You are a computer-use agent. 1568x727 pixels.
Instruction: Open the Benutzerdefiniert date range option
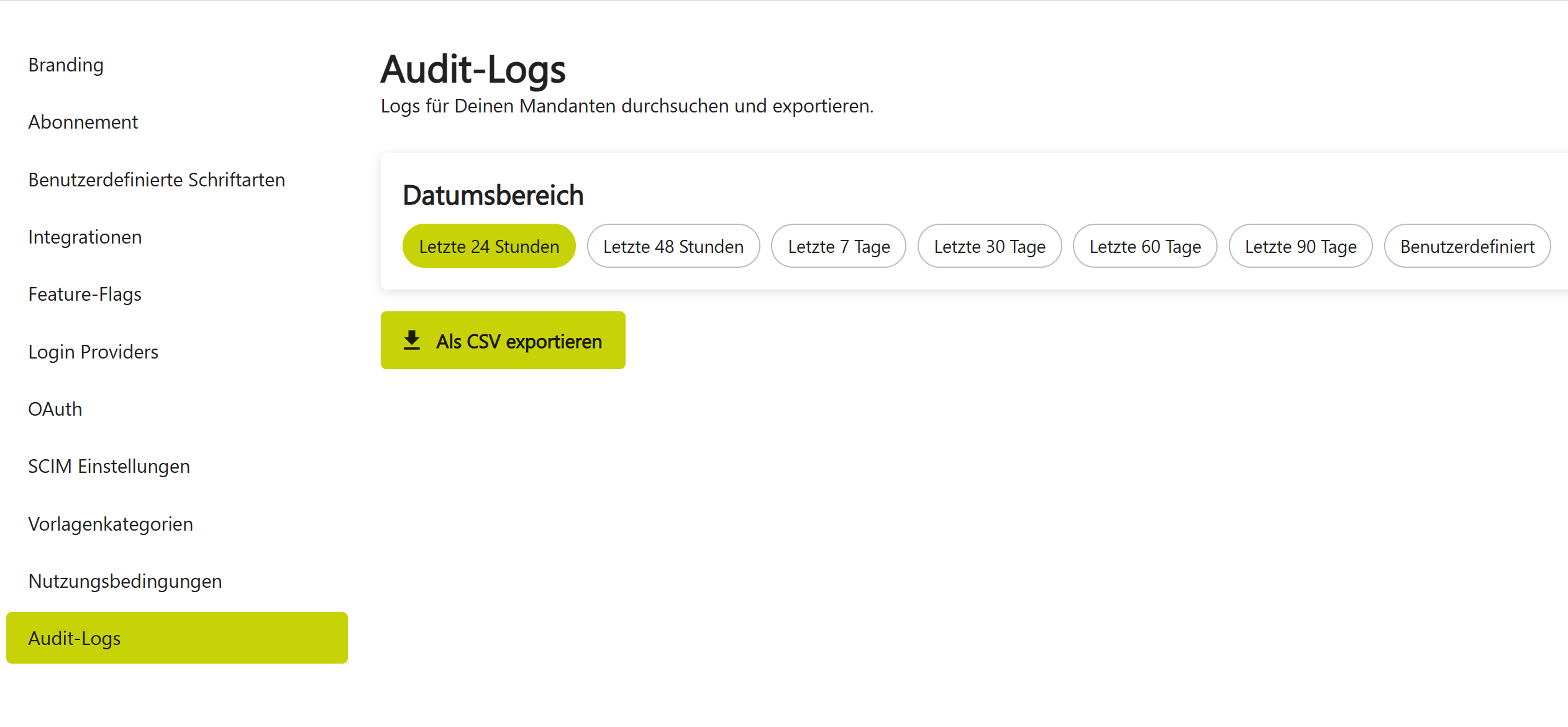pyautogui.click(x=1467, y=247)
